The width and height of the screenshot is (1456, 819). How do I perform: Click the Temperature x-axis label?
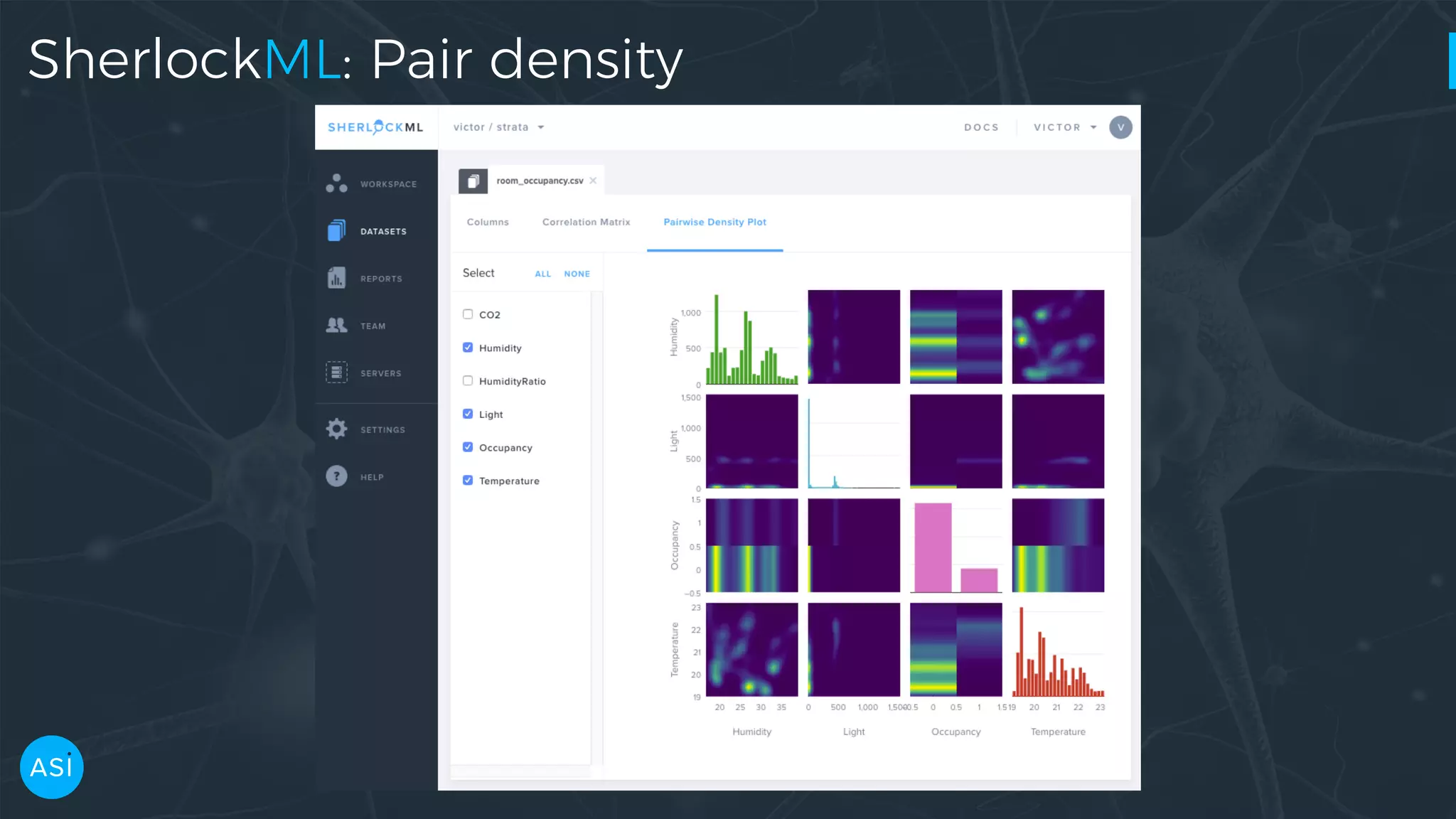click(1058, 732)
